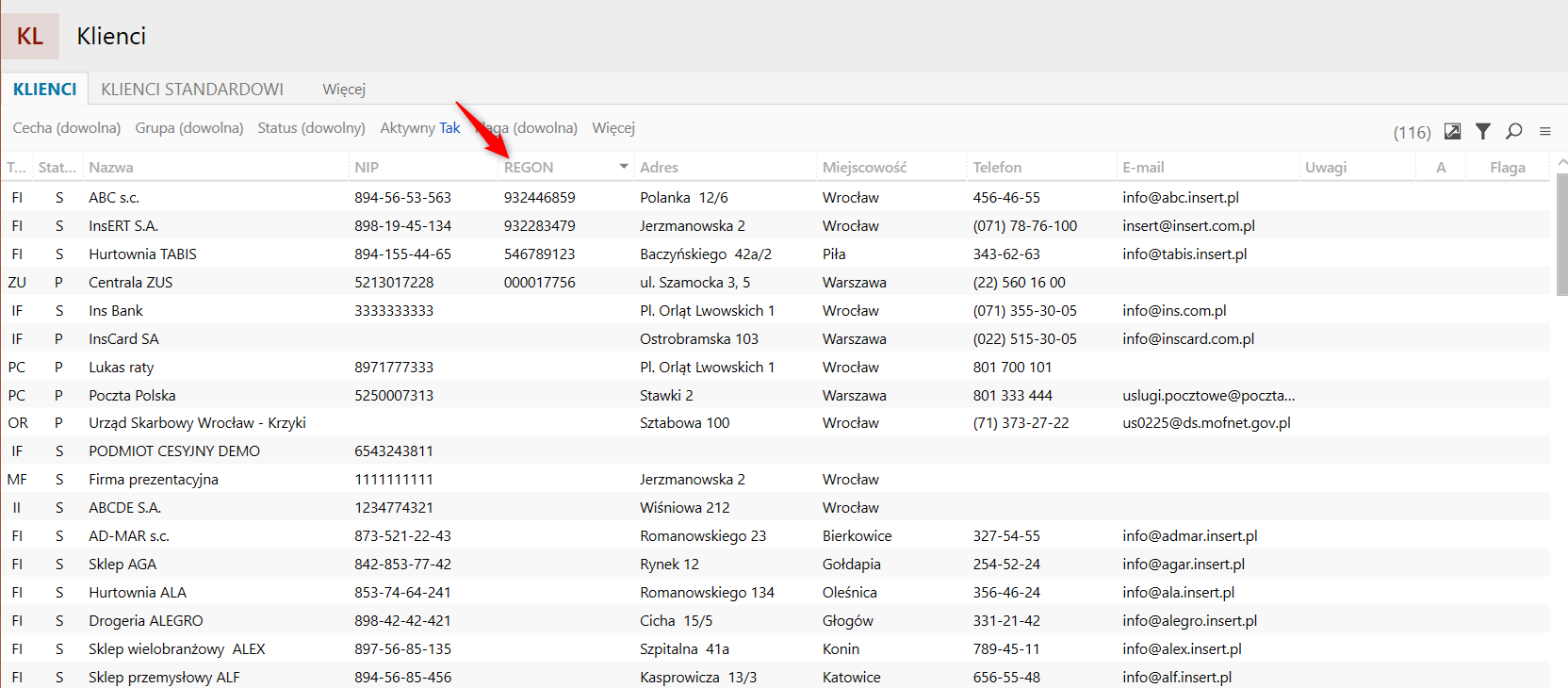Select the Hurtownia TABIS client
The height and width of the screenshot is (688, 1568).
pos(776,254)
